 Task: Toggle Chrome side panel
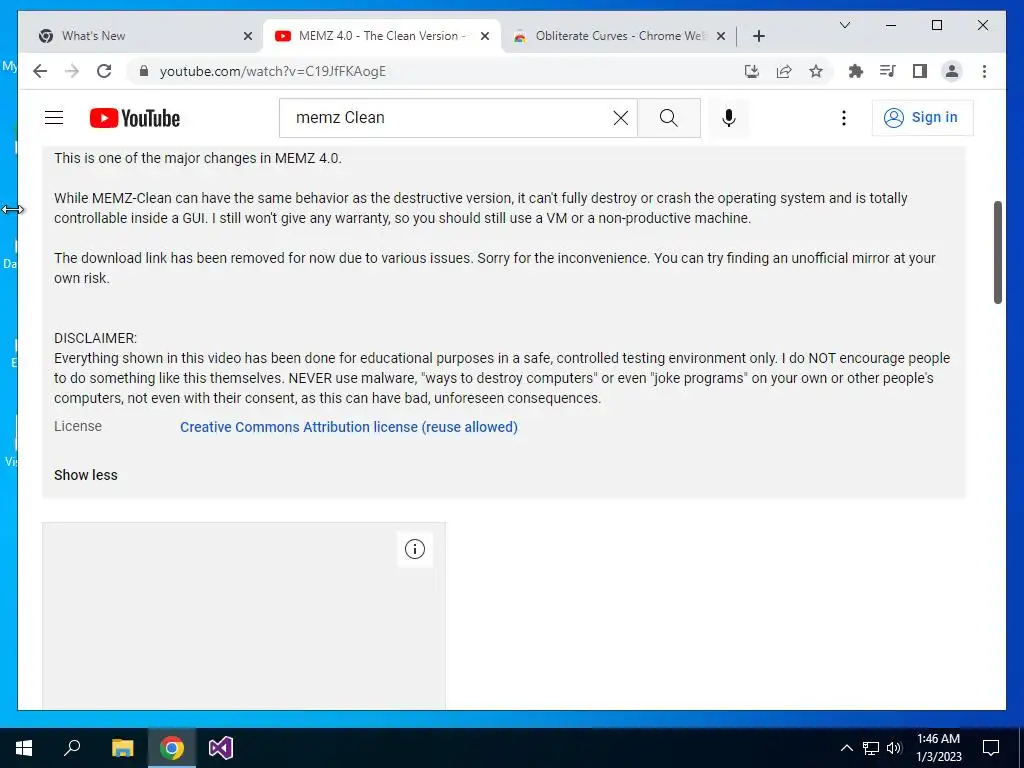coord(920,71)
